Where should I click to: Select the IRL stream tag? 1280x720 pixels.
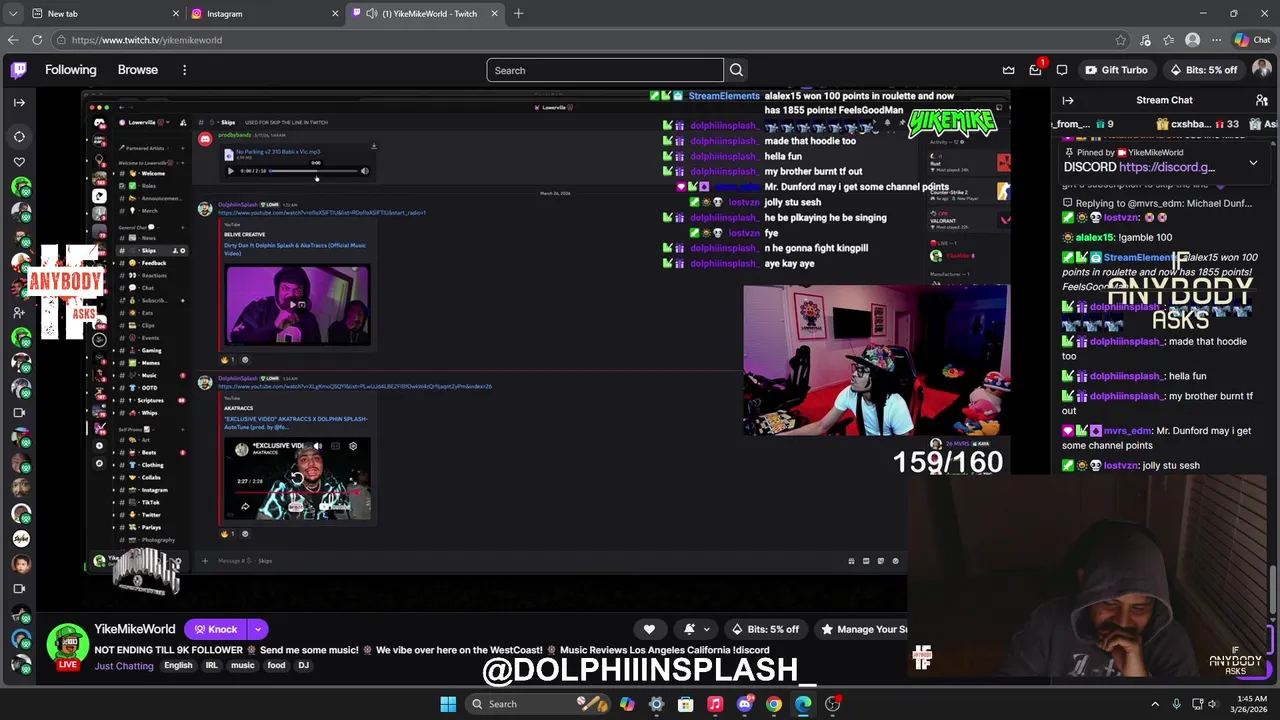(212, 666)
